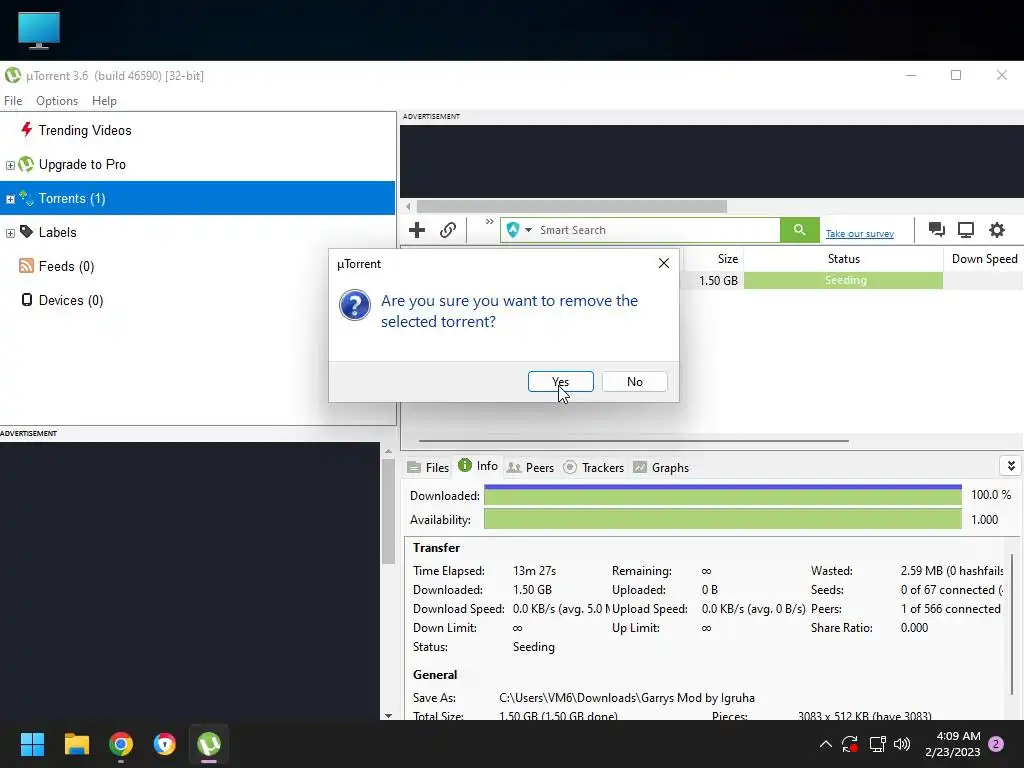This screenshot has width=1024, height=768.
Task: Collapse detail pane with double-chevron button
Action: click(1010, 466)
